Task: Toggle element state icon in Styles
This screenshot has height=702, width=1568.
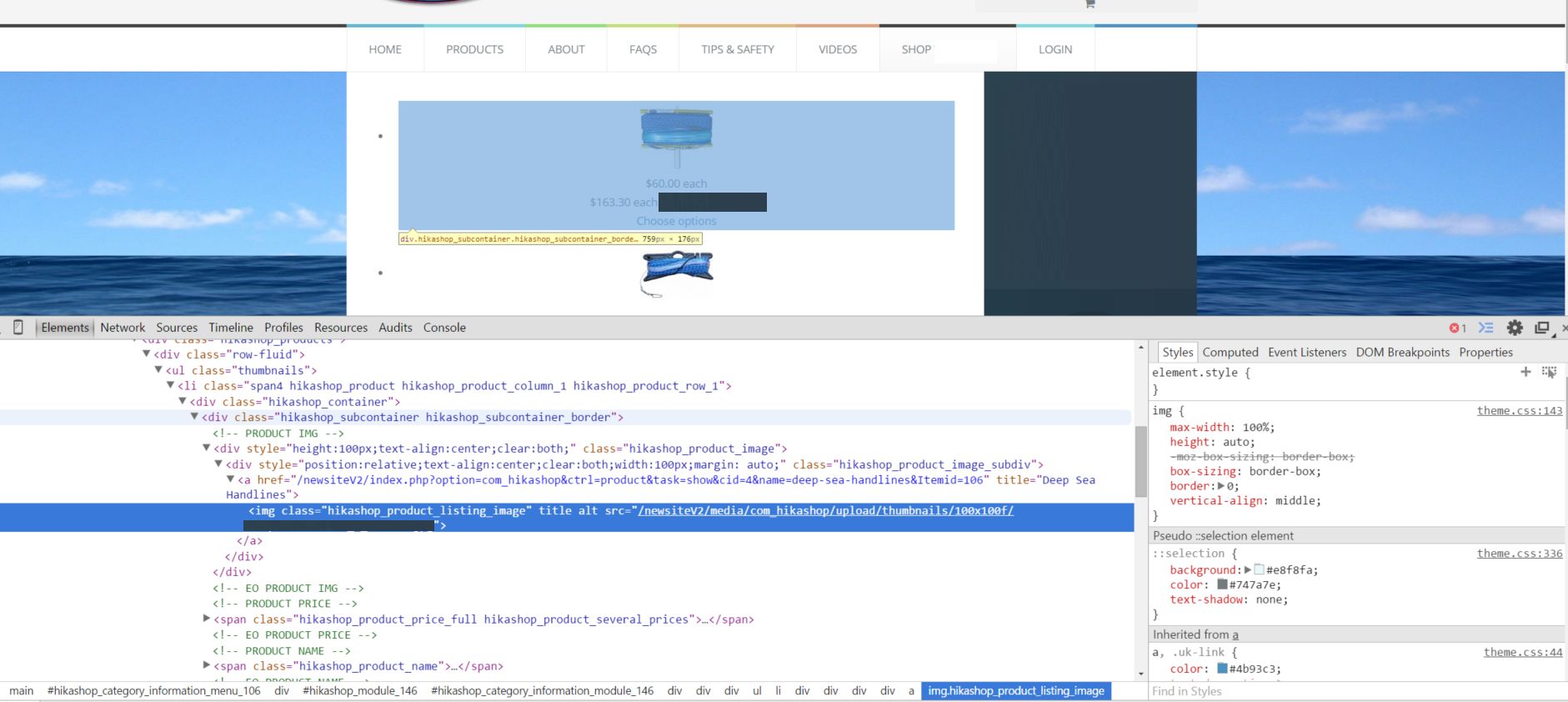Action: click(x=1550, y=372)
